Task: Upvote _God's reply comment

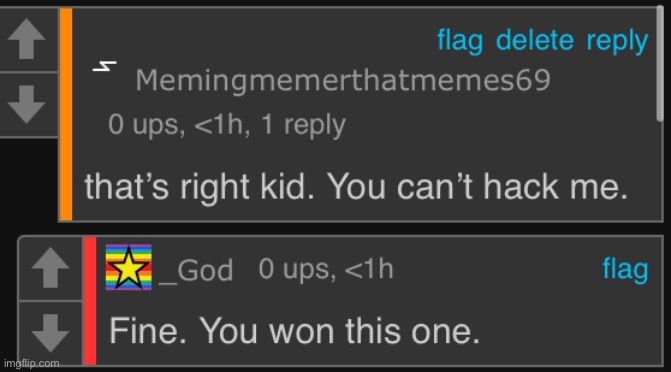Action: [x=50, y=268]
